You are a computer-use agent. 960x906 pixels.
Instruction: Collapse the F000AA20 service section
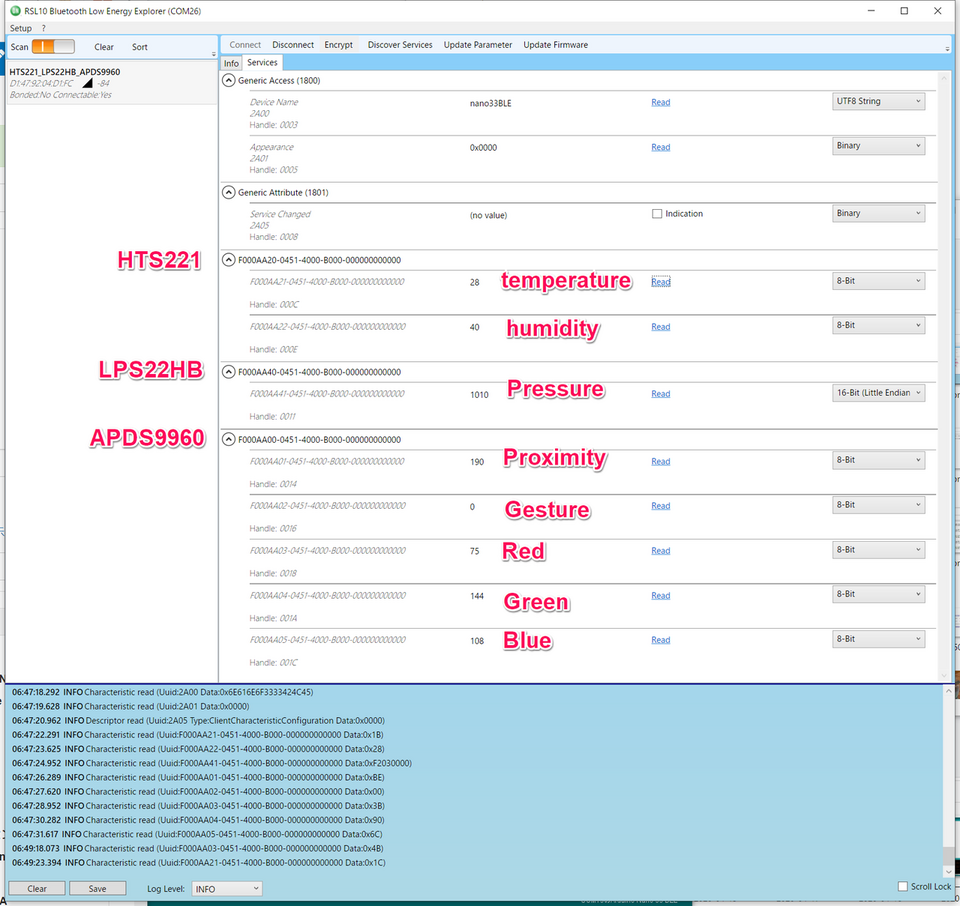pyautogui.click(x=229, y=261)
